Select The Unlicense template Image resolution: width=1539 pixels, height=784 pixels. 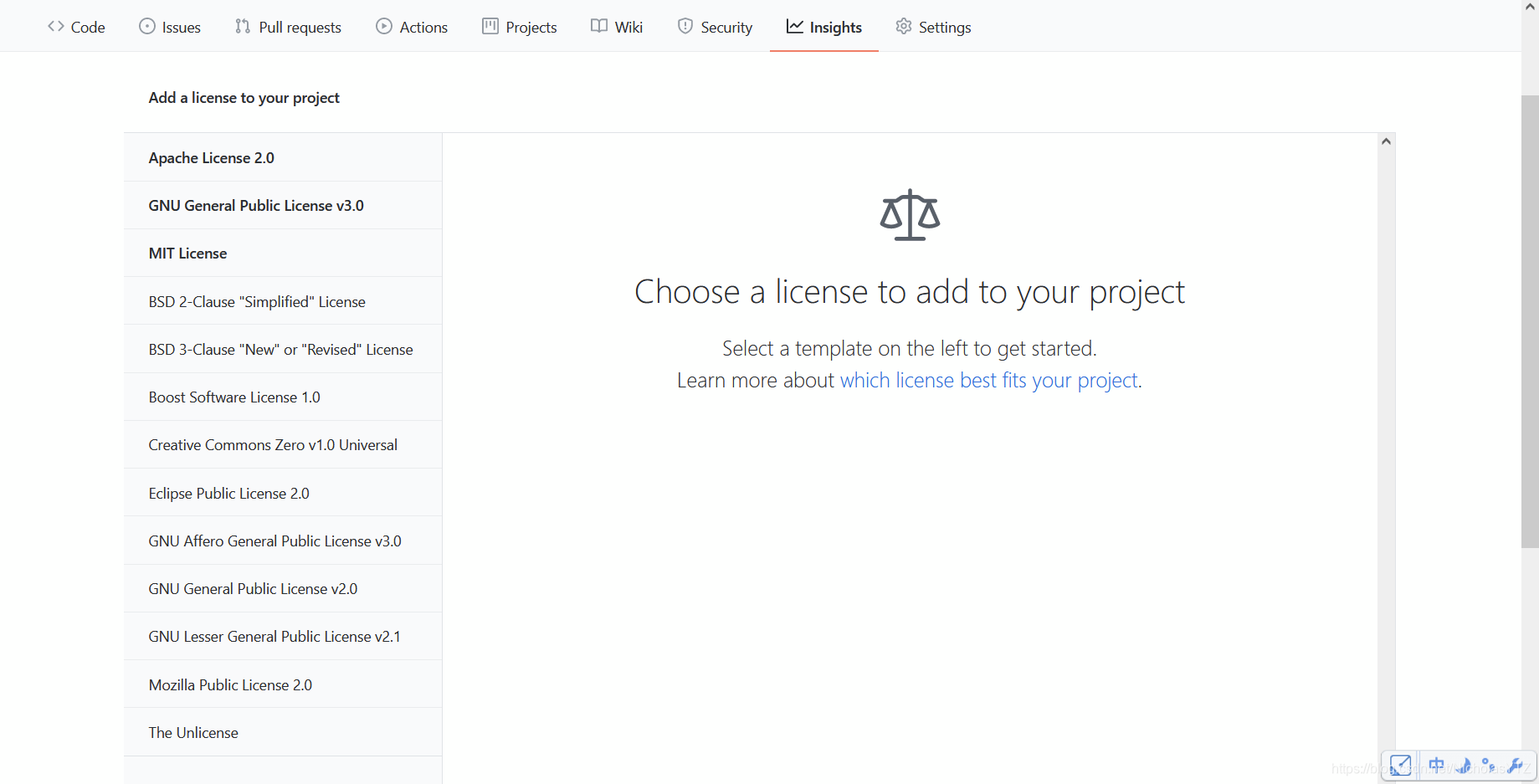193,731
